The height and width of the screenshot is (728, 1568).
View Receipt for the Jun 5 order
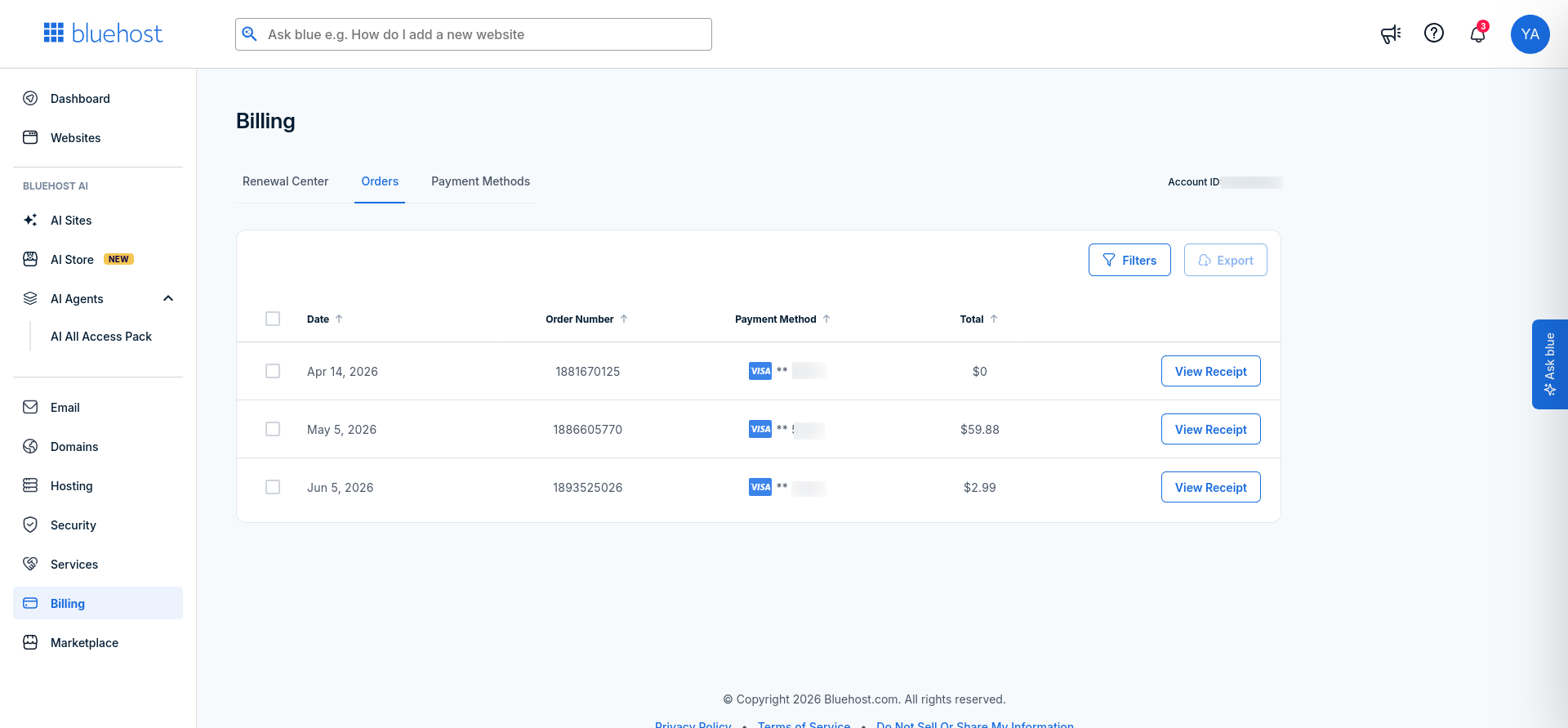point(1210,487)
